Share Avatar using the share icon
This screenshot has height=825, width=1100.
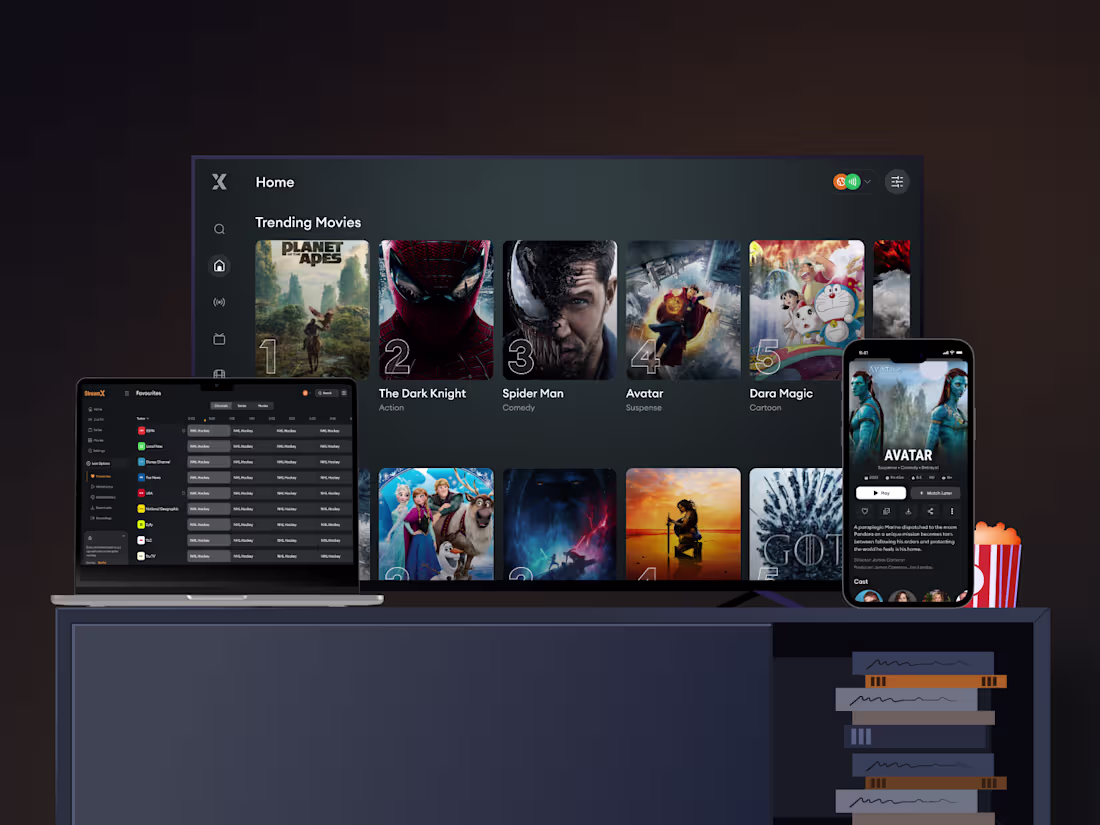[x=930, y=512]
